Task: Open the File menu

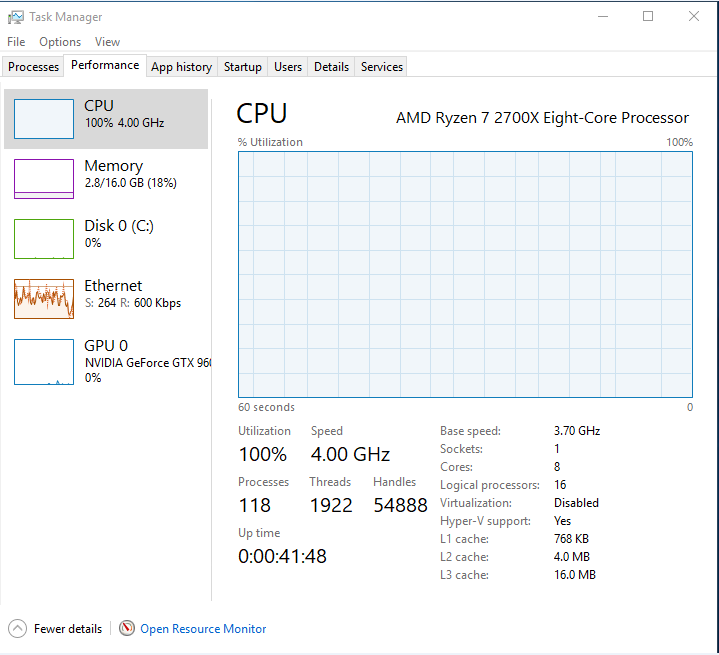Action: (x=16, y=42)
